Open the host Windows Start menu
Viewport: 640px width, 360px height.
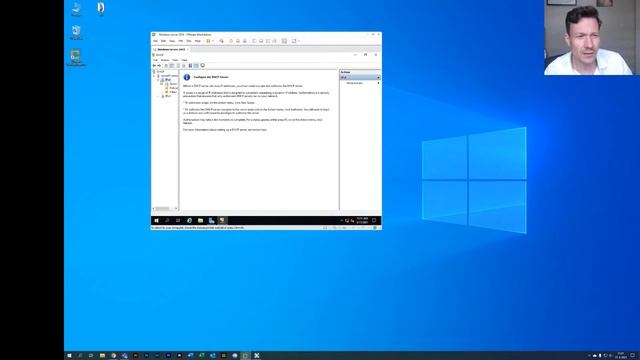[69, 356]
